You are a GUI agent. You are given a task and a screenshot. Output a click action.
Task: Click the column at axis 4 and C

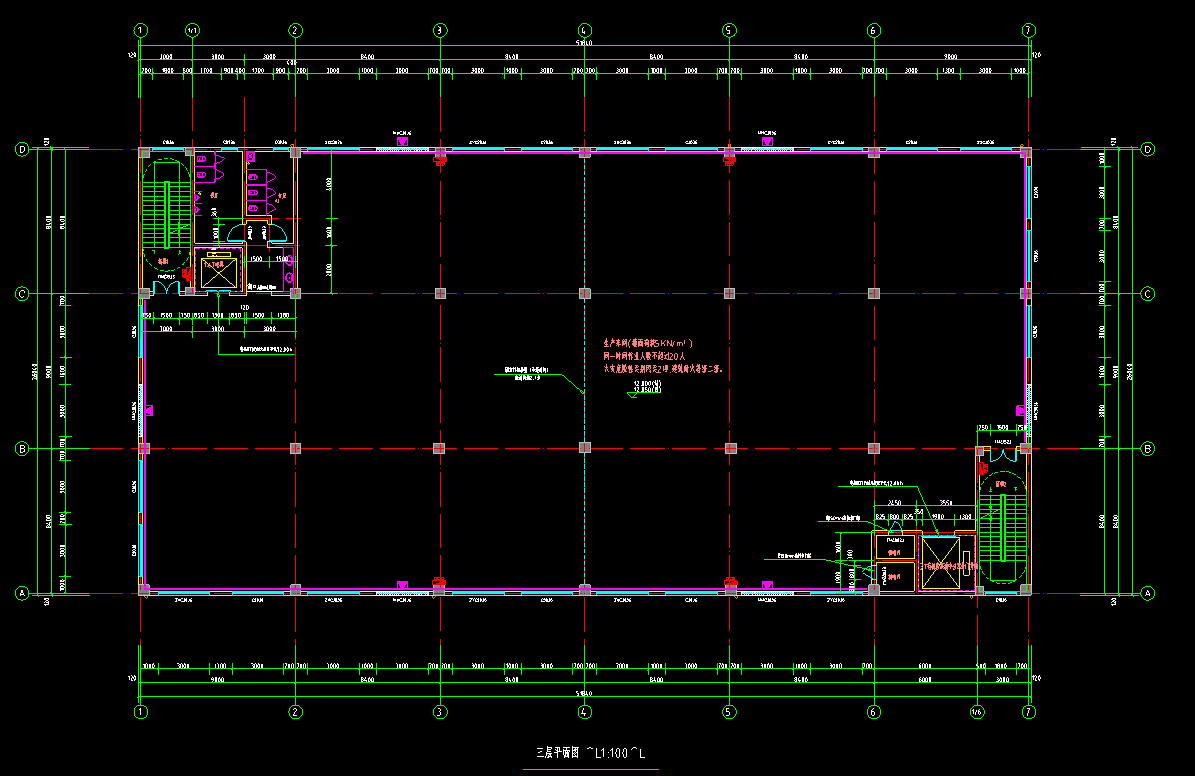click(x=585, y=294)
